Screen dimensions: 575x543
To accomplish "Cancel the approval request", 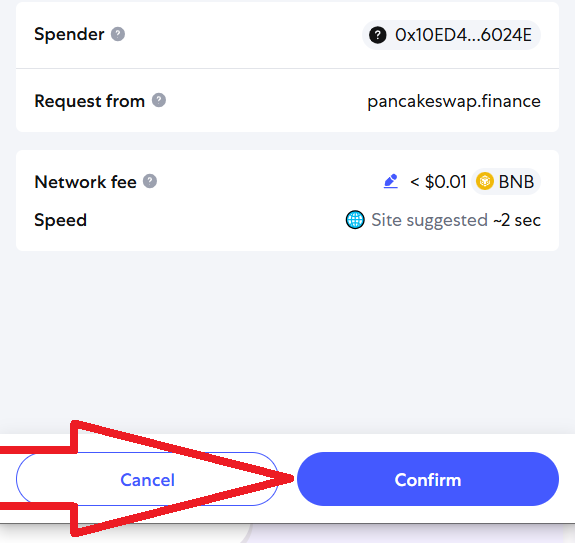I will (x=147, y=479).
